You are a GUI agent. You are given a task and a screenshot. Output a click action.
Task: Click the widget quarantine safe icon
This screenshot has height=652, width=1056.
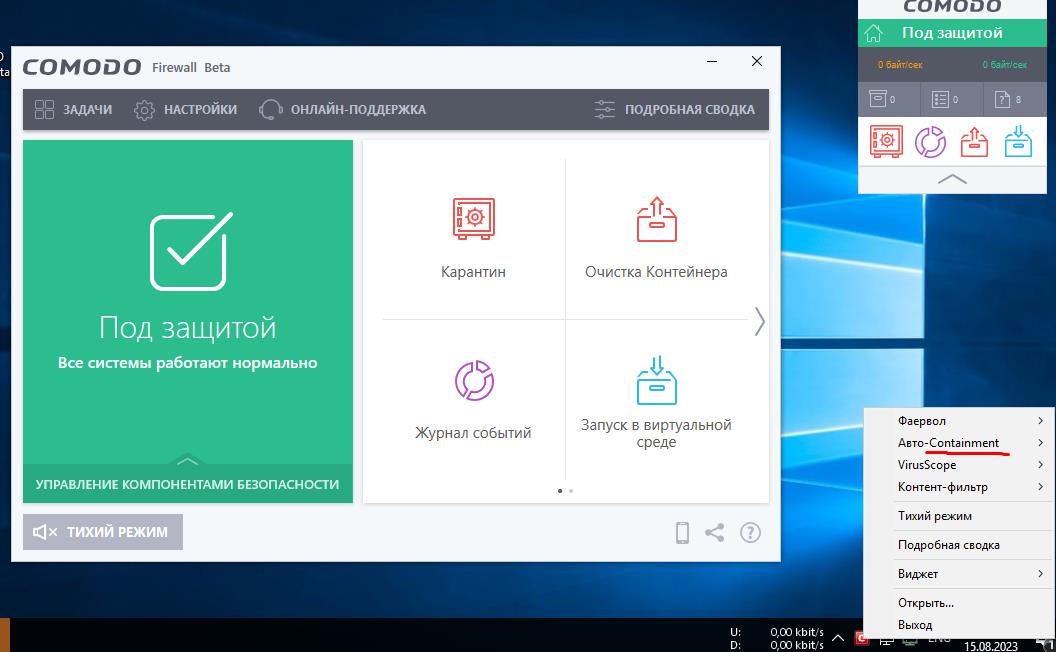coord(886,141)
